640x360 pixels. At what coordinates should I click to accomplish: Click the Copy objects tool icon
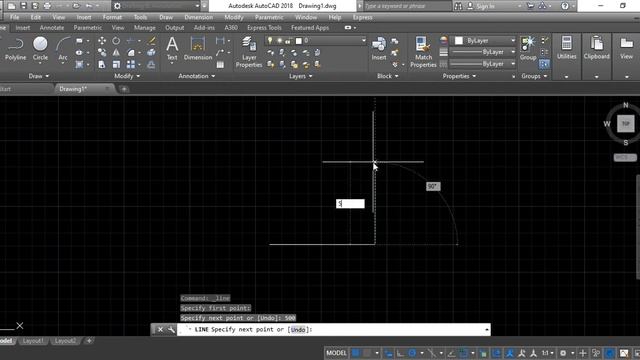pyautogui.click(x=102, y=53)
